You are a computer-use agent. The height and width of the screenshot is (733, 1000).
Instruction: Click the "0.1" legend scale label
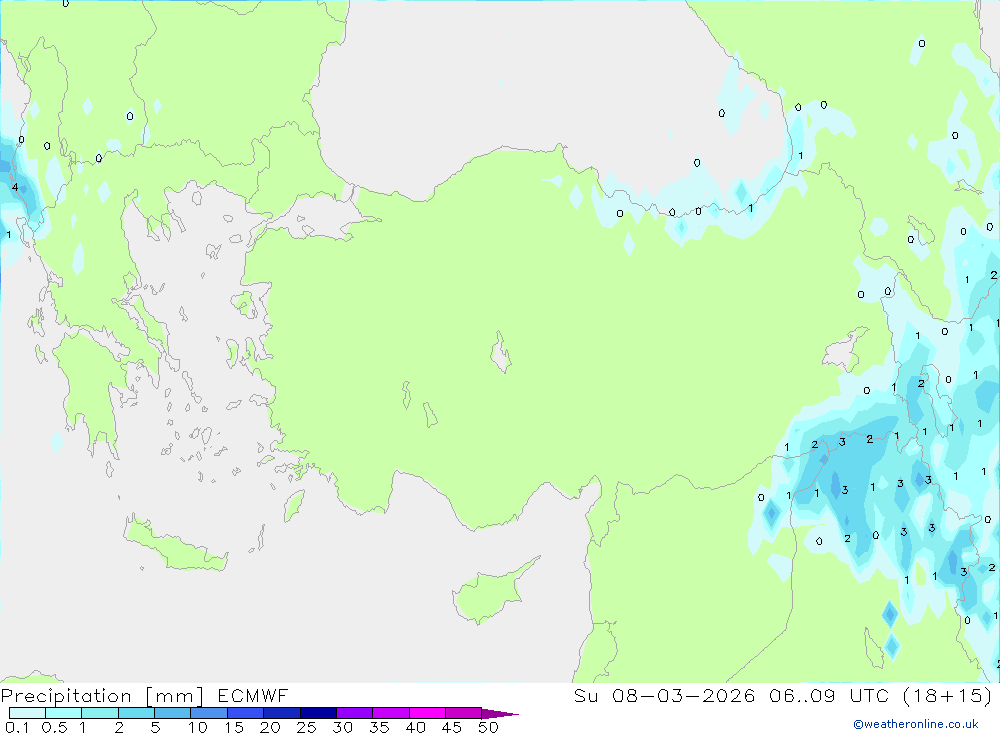(17, 727)
